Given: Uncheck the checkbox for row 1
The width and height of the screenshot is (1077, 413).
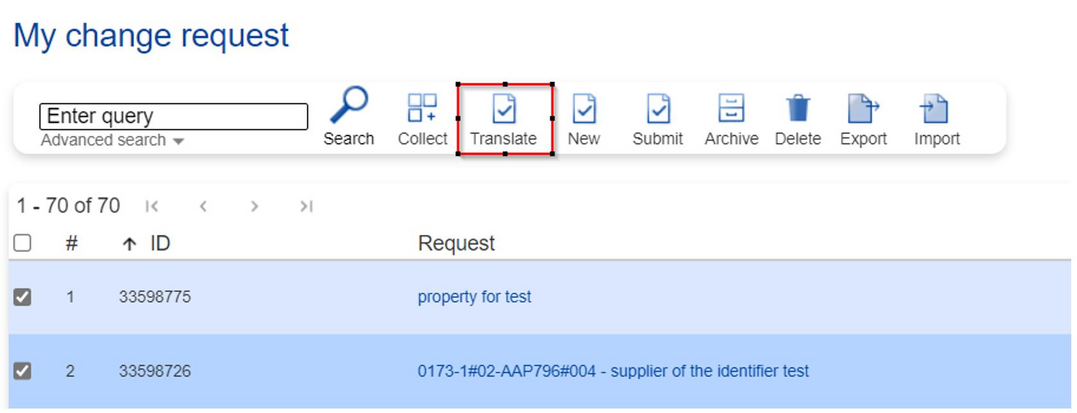Looking at the screenshot, I should (x=22, y=297).
